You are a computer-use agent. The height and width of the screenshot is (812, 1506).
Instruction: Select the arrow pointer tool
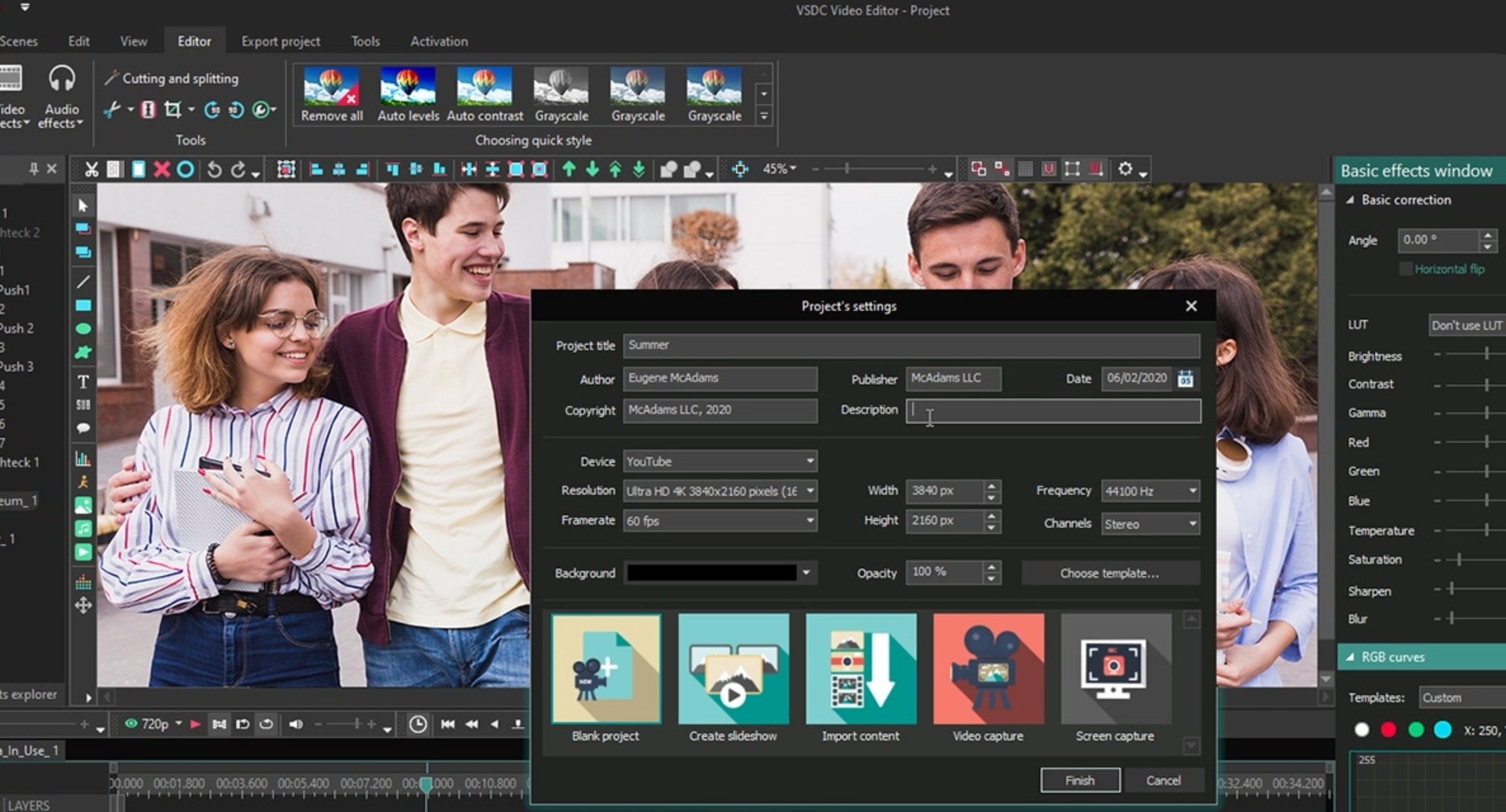point(83,206)
